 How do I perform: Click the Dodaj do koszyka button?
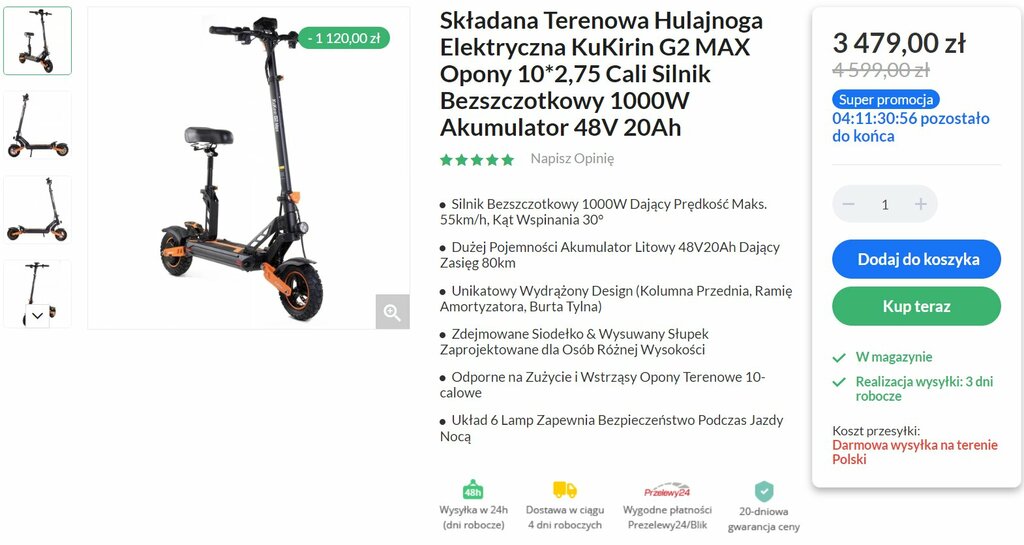point(916,259)
